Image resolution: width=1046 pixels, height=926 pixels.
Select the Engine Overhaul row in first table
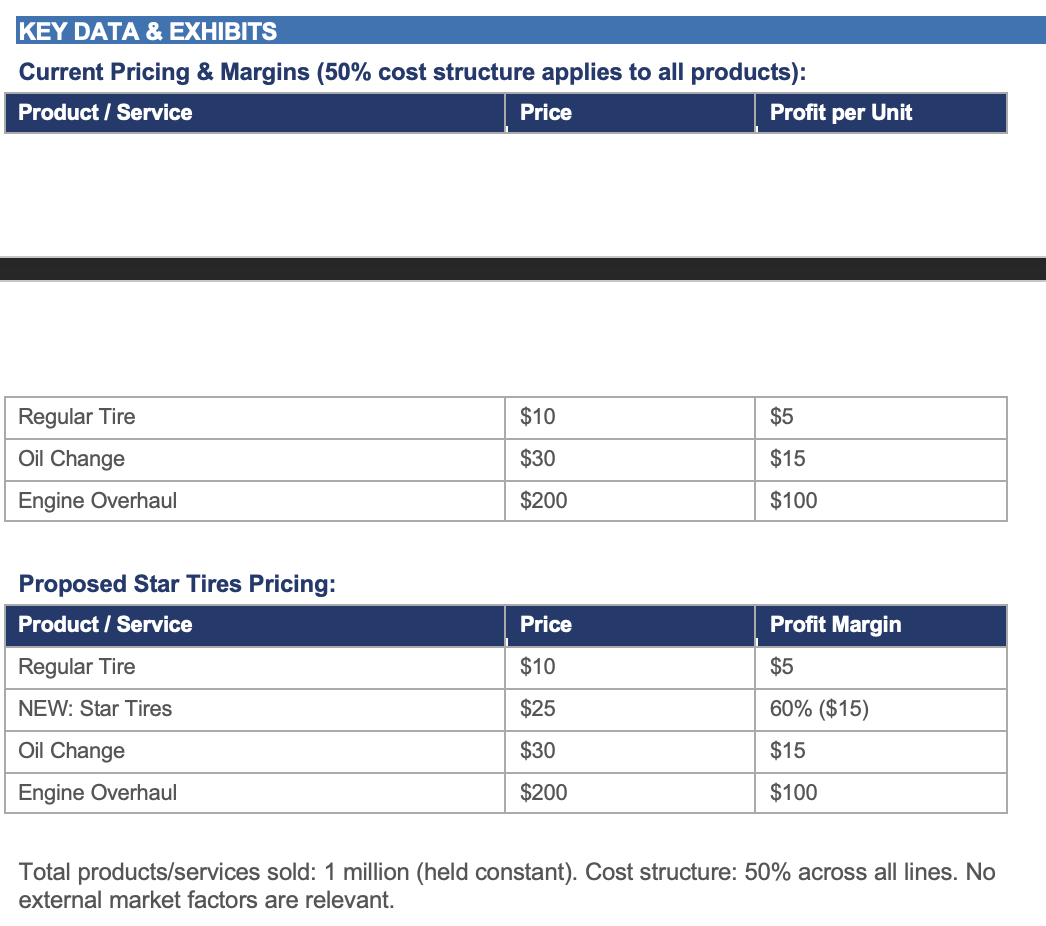tap(506, 501)
